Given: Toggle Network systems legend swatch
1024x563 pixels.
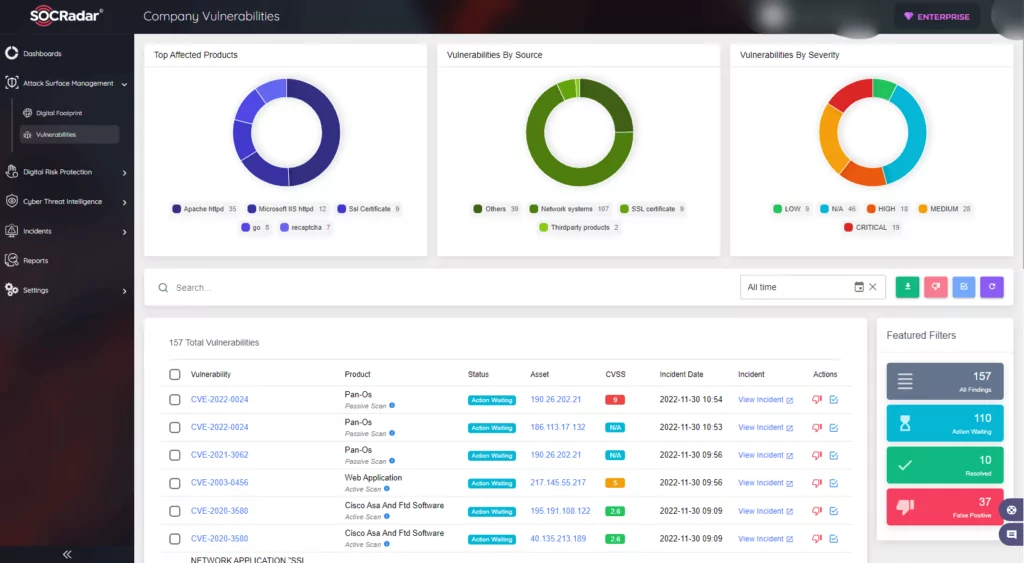Looking at the screenshot, I should pyautogui.click(x=534, y=209).
